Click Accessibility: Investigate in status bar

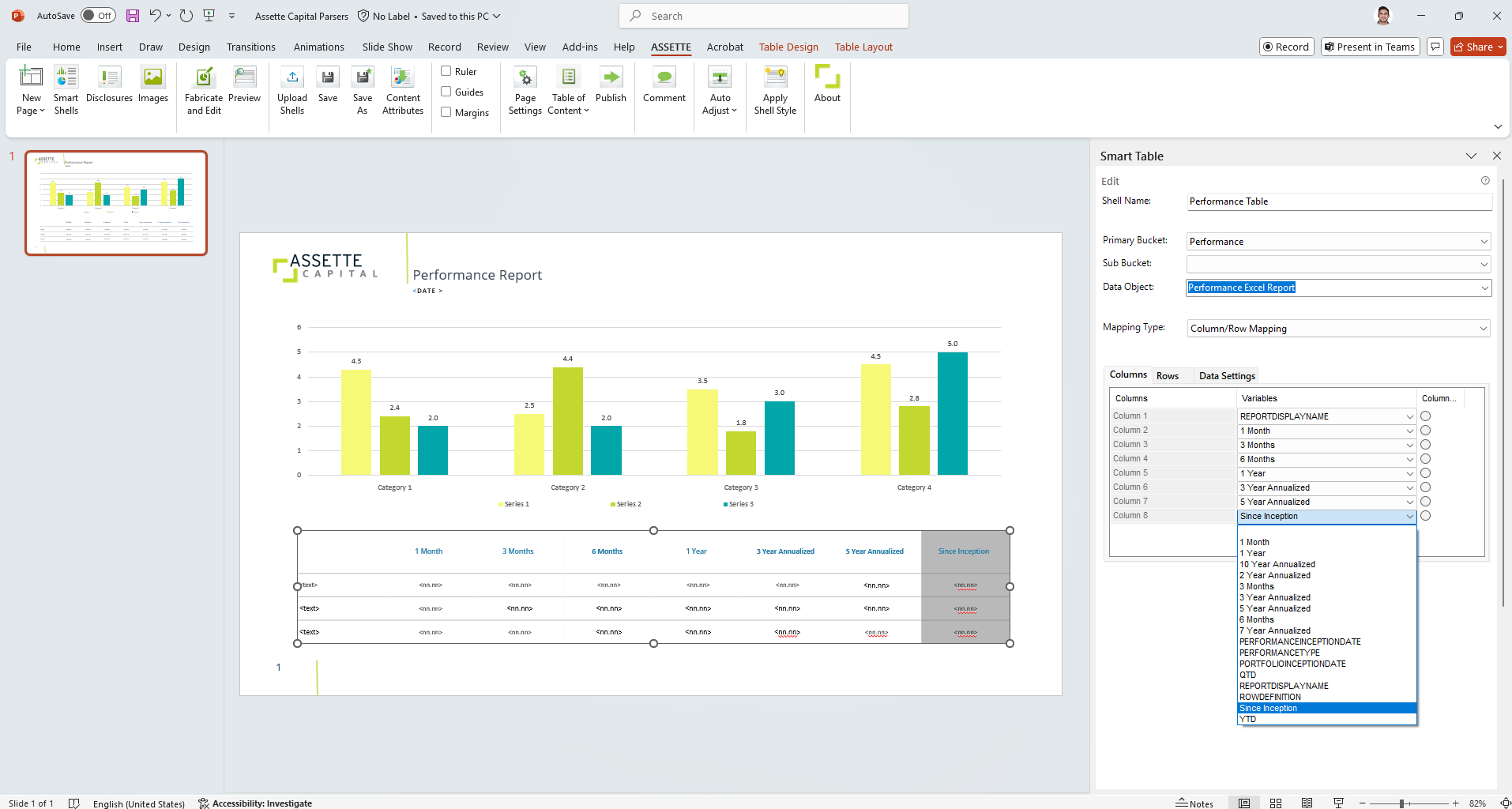255,803
